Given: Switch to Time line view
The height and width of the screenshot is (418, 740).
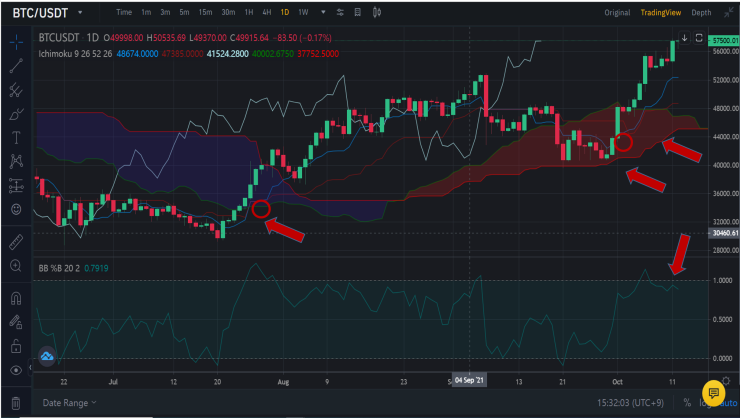Looking at the screenshot, I should (124, 12).
